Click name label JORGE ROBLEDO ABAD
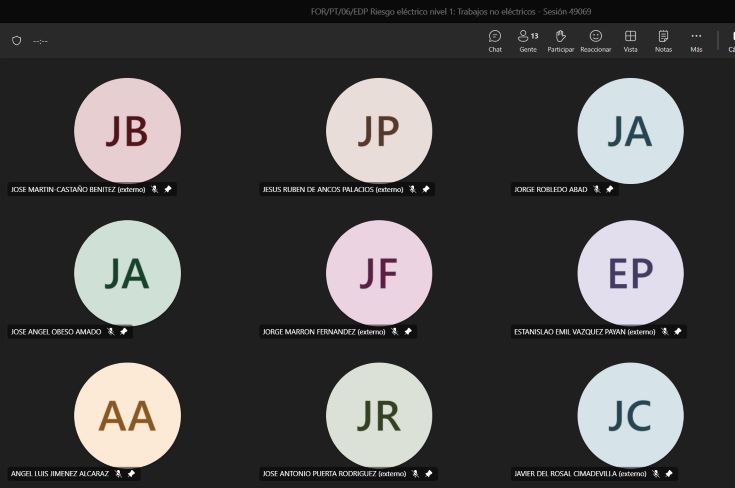This screenshot has width=735, height=488. (550, 189)
